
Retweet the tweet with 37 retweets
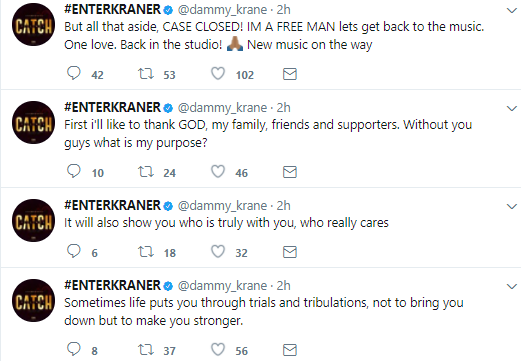(146, 349)
